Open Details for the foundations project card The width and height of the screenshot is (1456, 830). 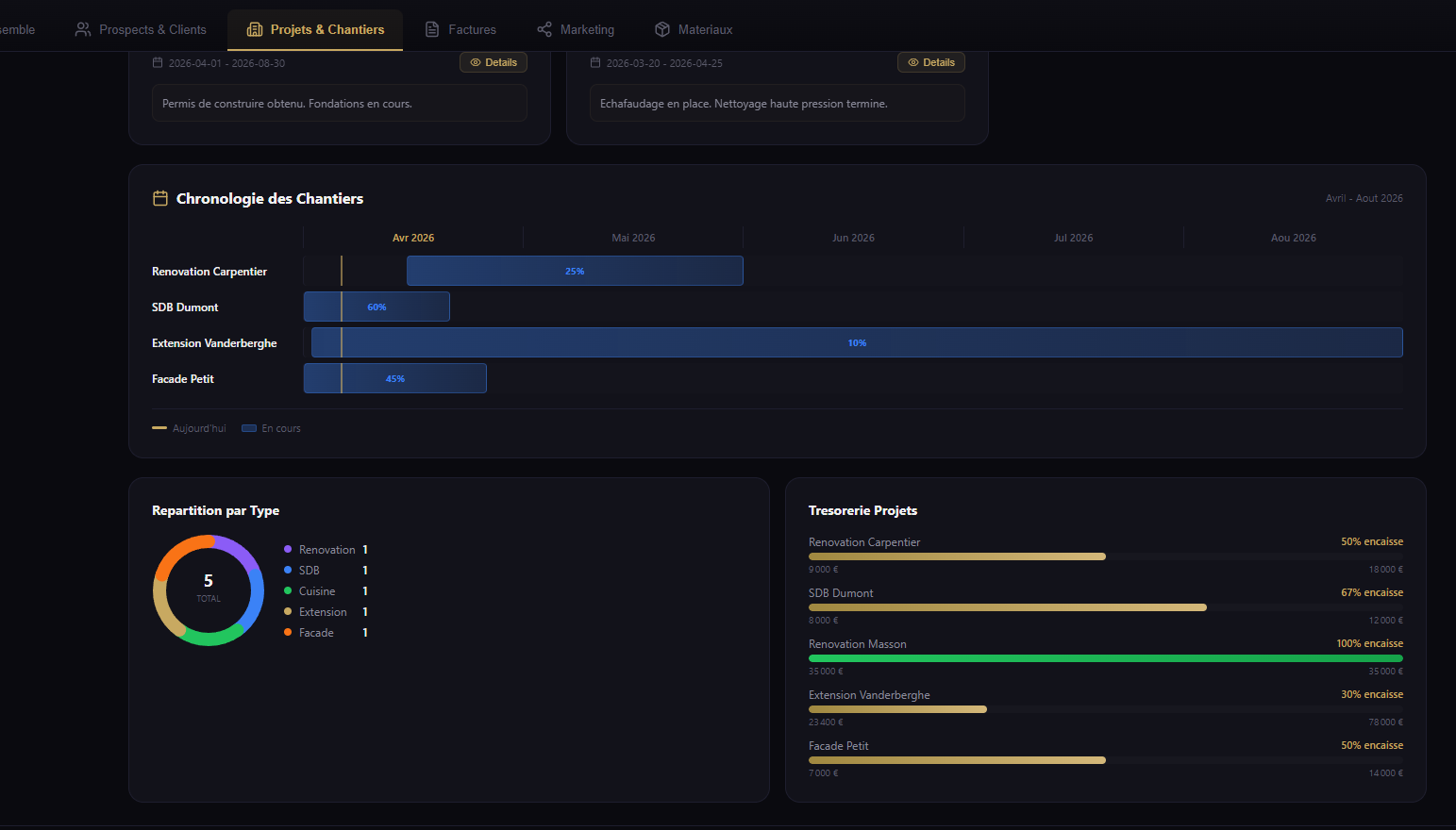click(494, 62)
